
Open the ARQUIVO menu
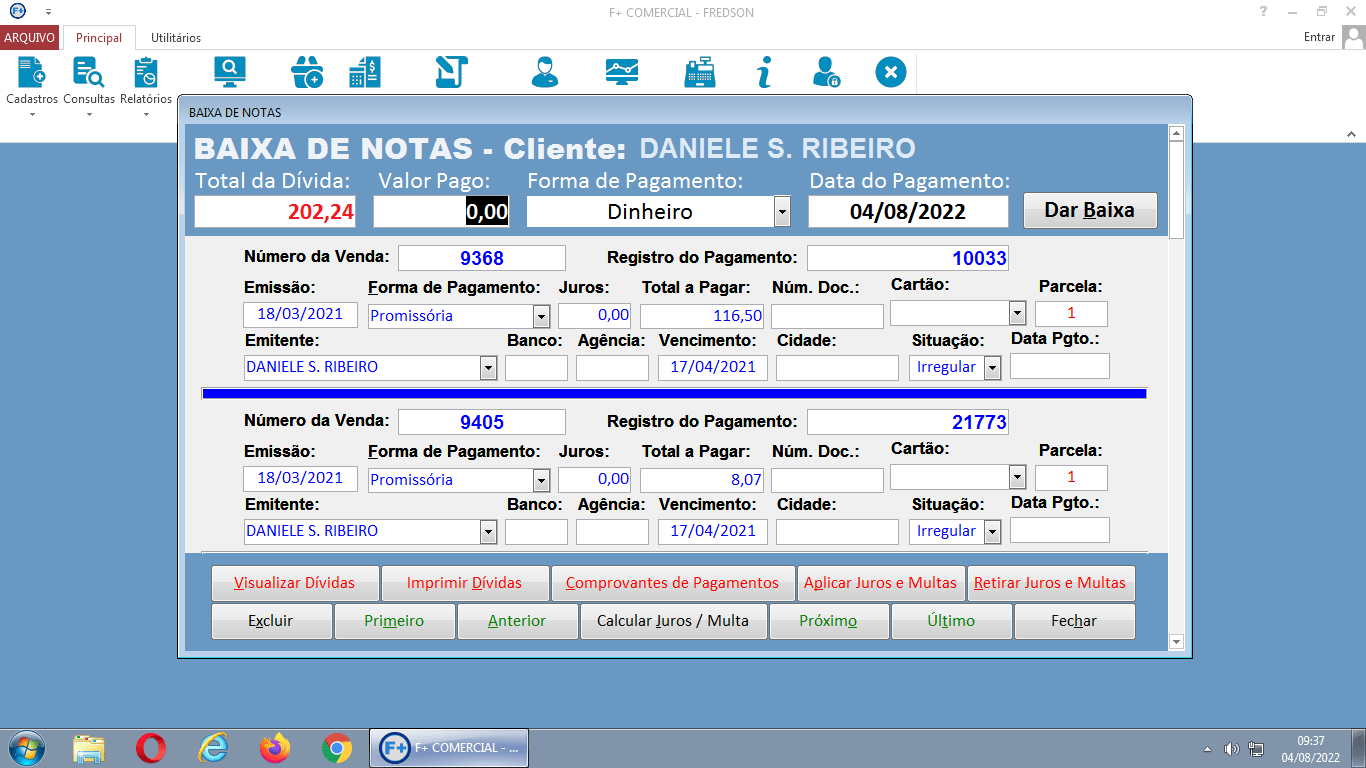tap(30, 37)
